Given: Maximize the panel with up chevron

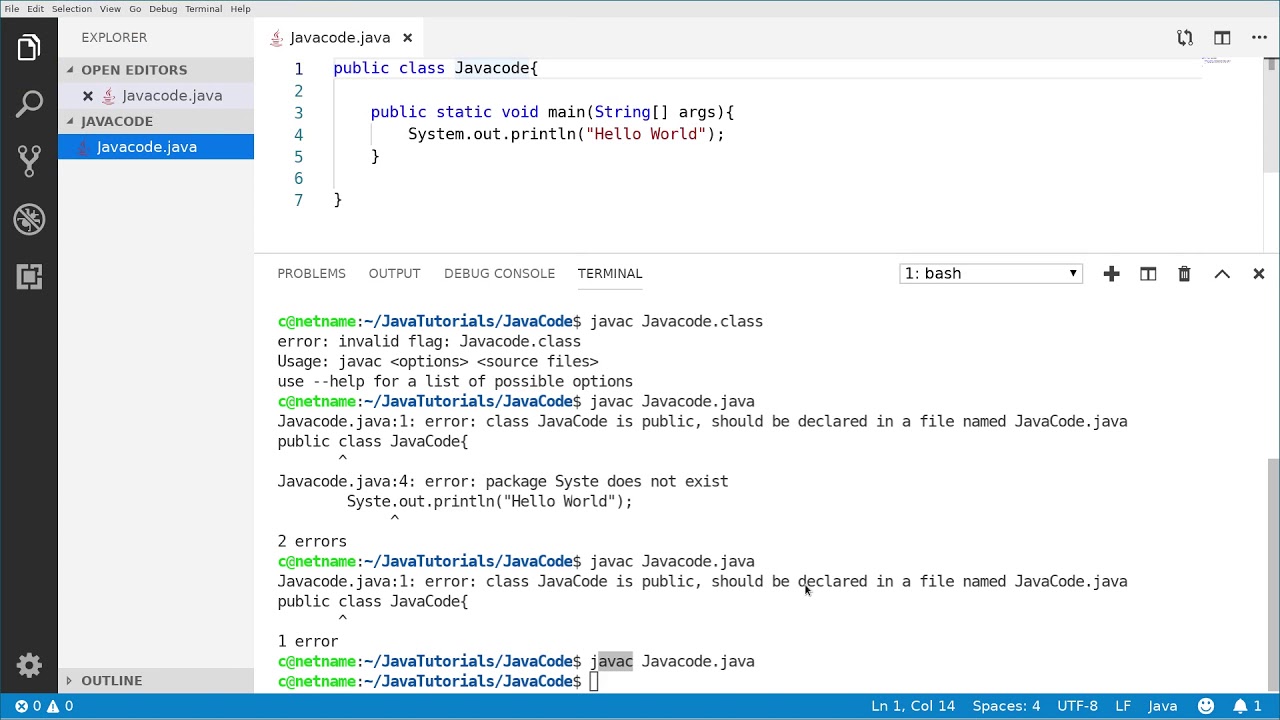Looking at the screenshot, I should [x=1222, y=274].
